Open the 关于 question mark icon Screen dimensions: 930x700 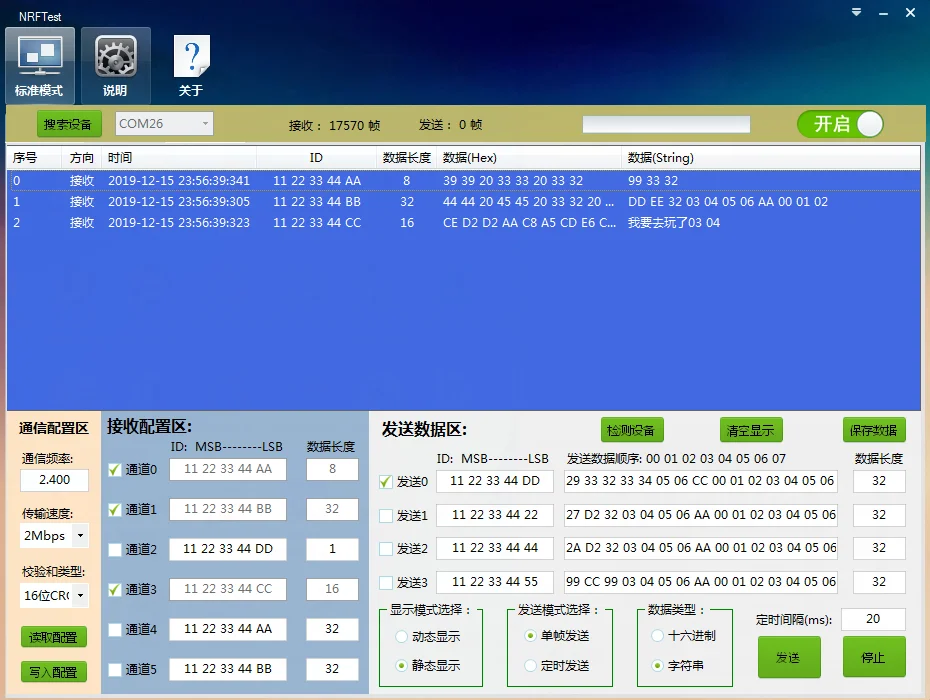pos(191,65)
